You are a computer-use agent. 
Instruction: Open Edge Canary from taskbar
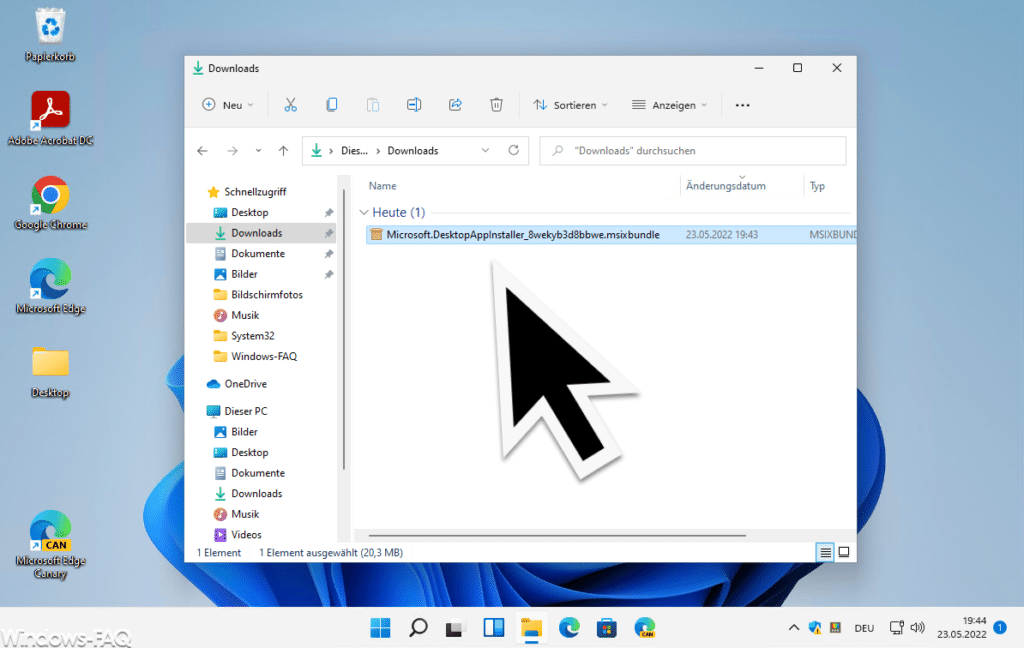(x=645, y=628)
